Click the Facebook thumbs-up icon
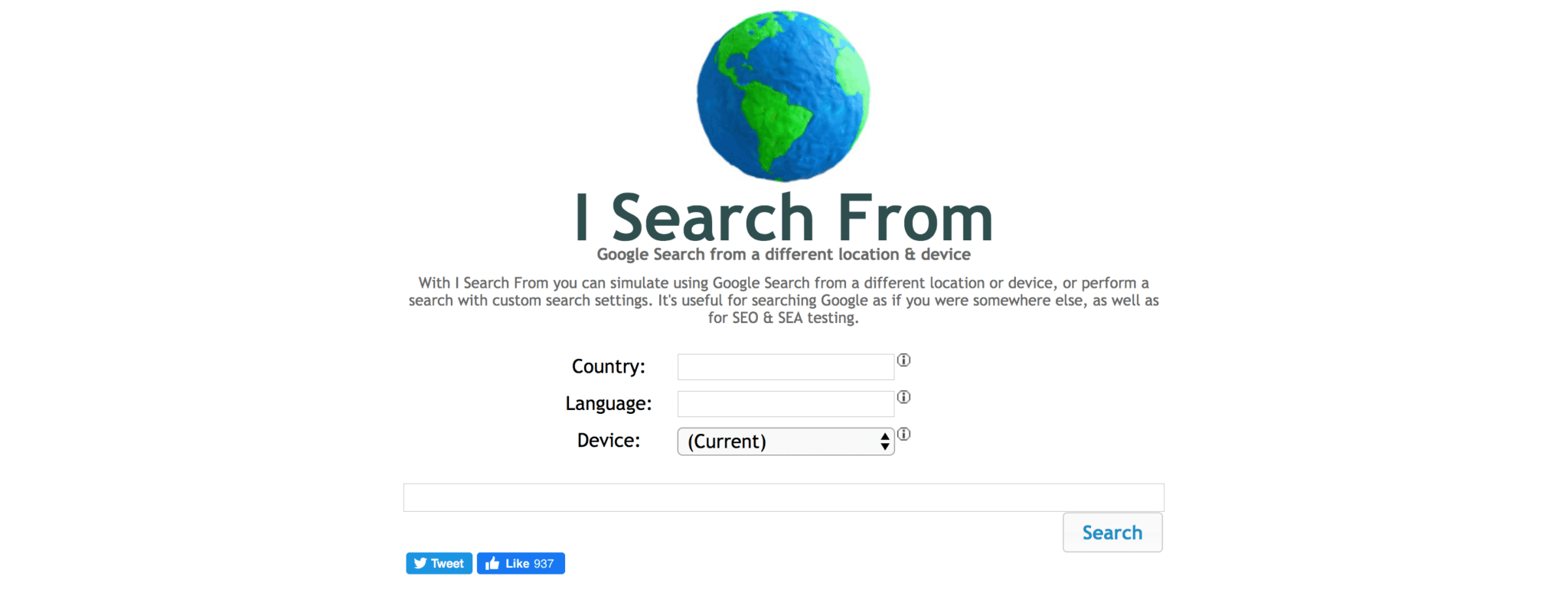Image resolution: width=1568 pixels, height=609 pixels. click(x=492, y=563)
